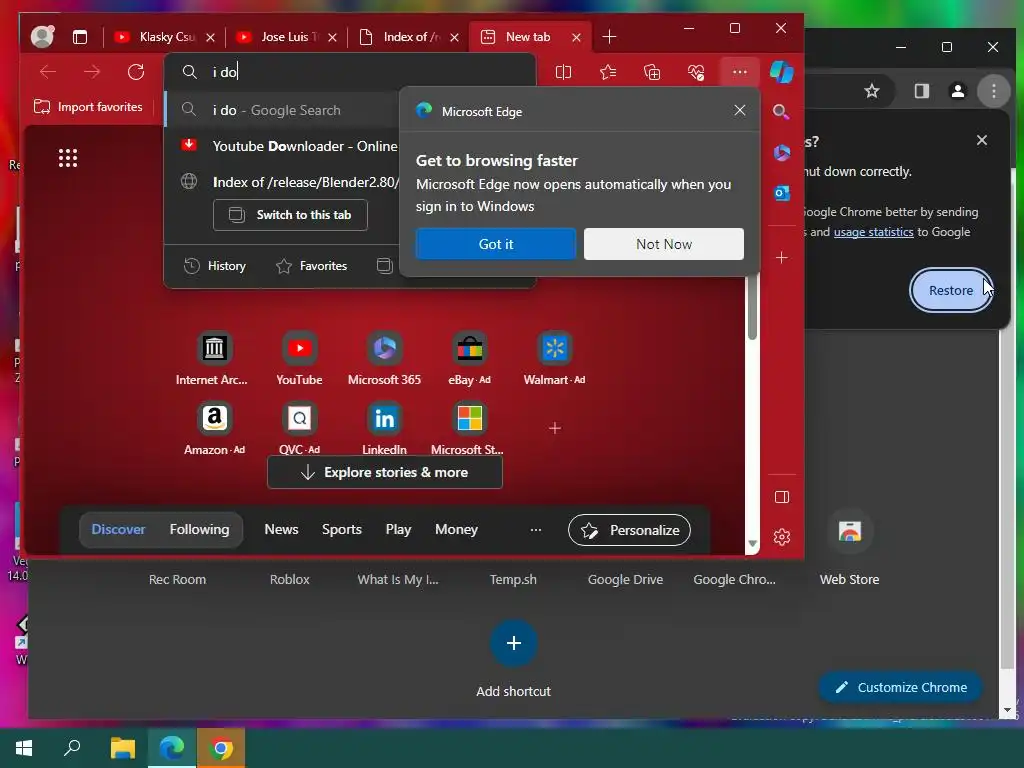Open Edge tab actions menu icon

[80, 37]
